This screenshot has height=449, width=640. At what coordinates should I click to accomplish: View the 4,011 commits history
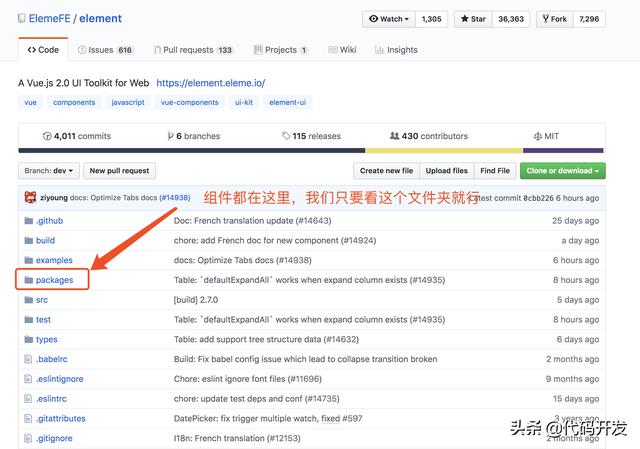[77, 136]
